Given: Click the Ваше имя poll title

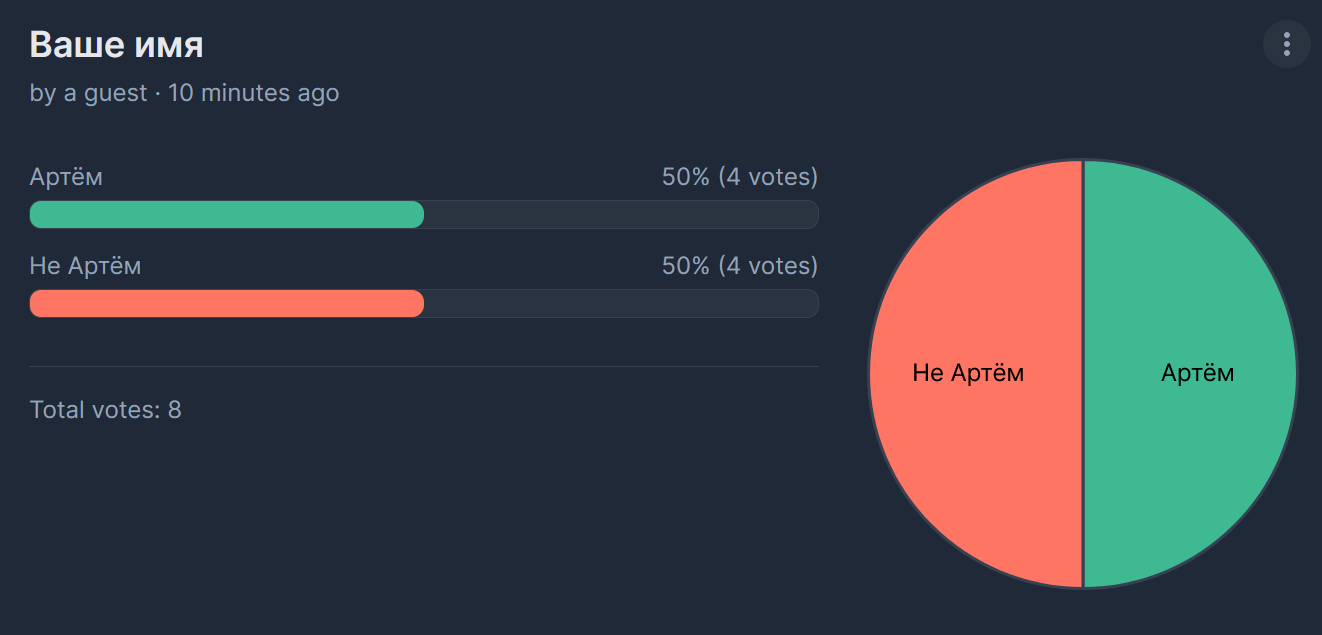Looking at the screenshot, I should 117,45.
